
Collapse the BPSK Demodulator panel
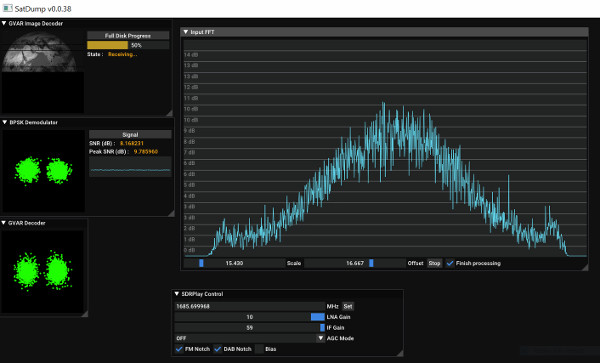tap(5, 122)
